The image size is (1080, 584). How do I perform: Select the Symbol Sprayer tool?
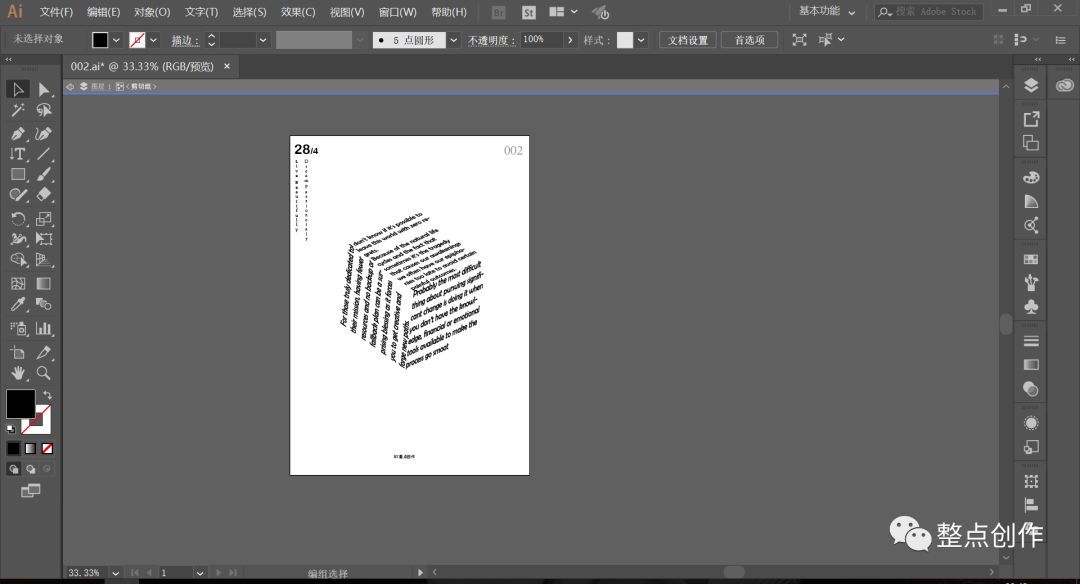tap(18, 328)
